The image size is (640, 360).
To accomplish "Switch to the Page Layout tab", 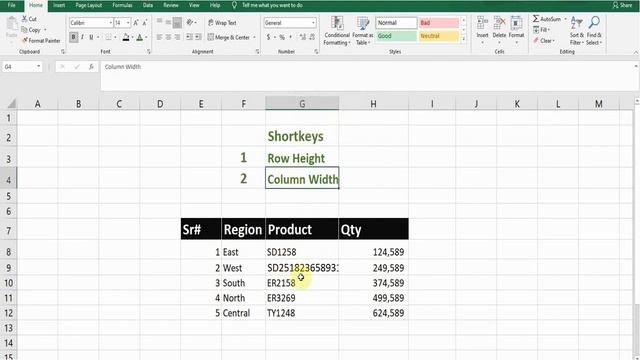I will [x=89, y=5].
